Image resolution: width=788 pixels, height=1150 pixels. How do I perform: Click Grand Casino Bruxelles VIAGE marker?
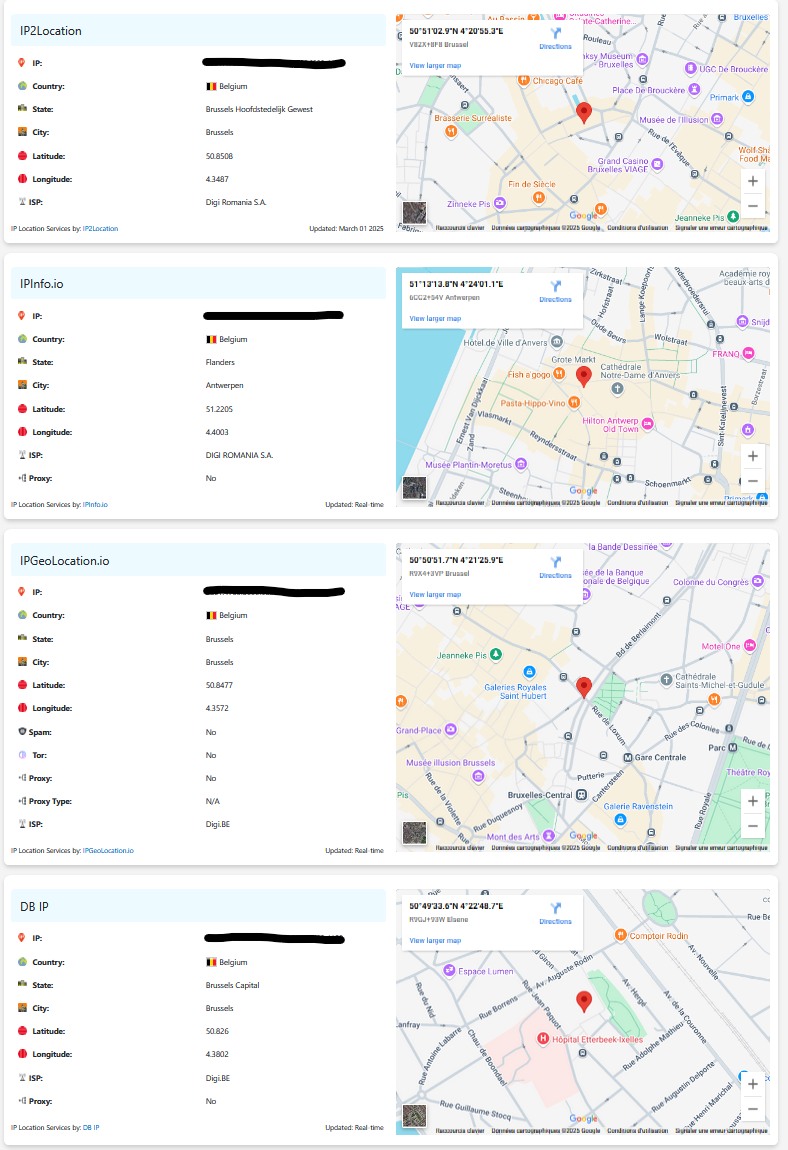click(x=657, y=164)
